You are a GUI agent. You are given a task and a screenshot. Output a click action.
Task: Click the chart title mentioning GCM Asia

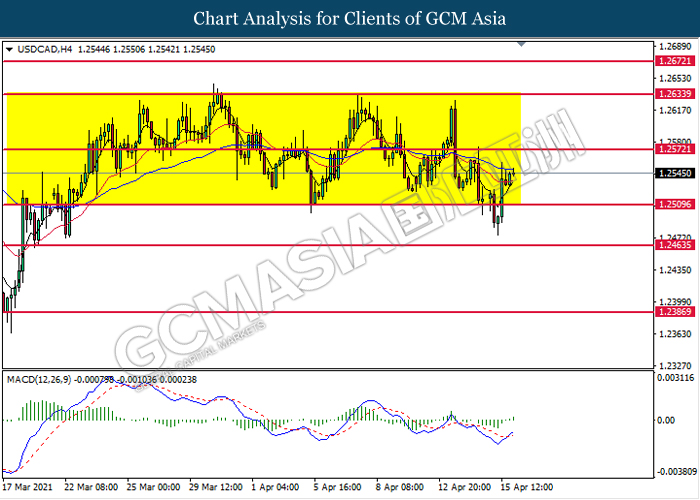350,18
